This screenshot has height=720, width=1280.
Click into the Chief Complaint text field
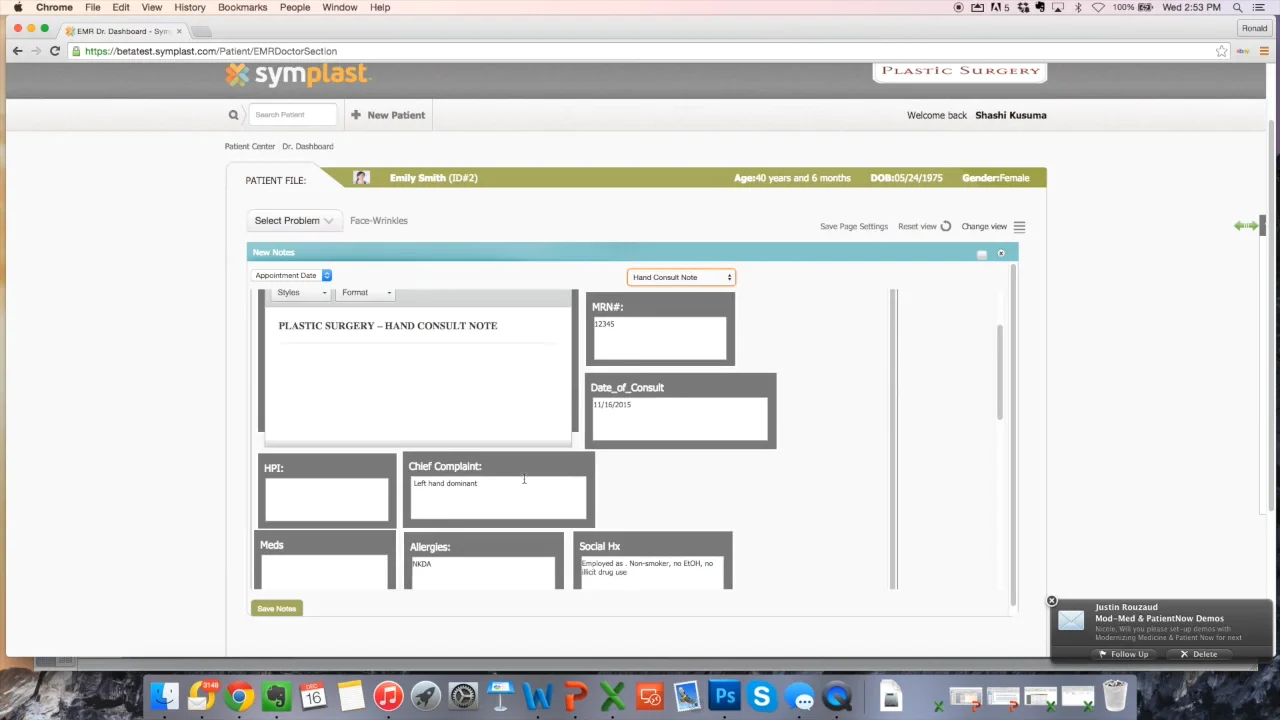[498, 497]
